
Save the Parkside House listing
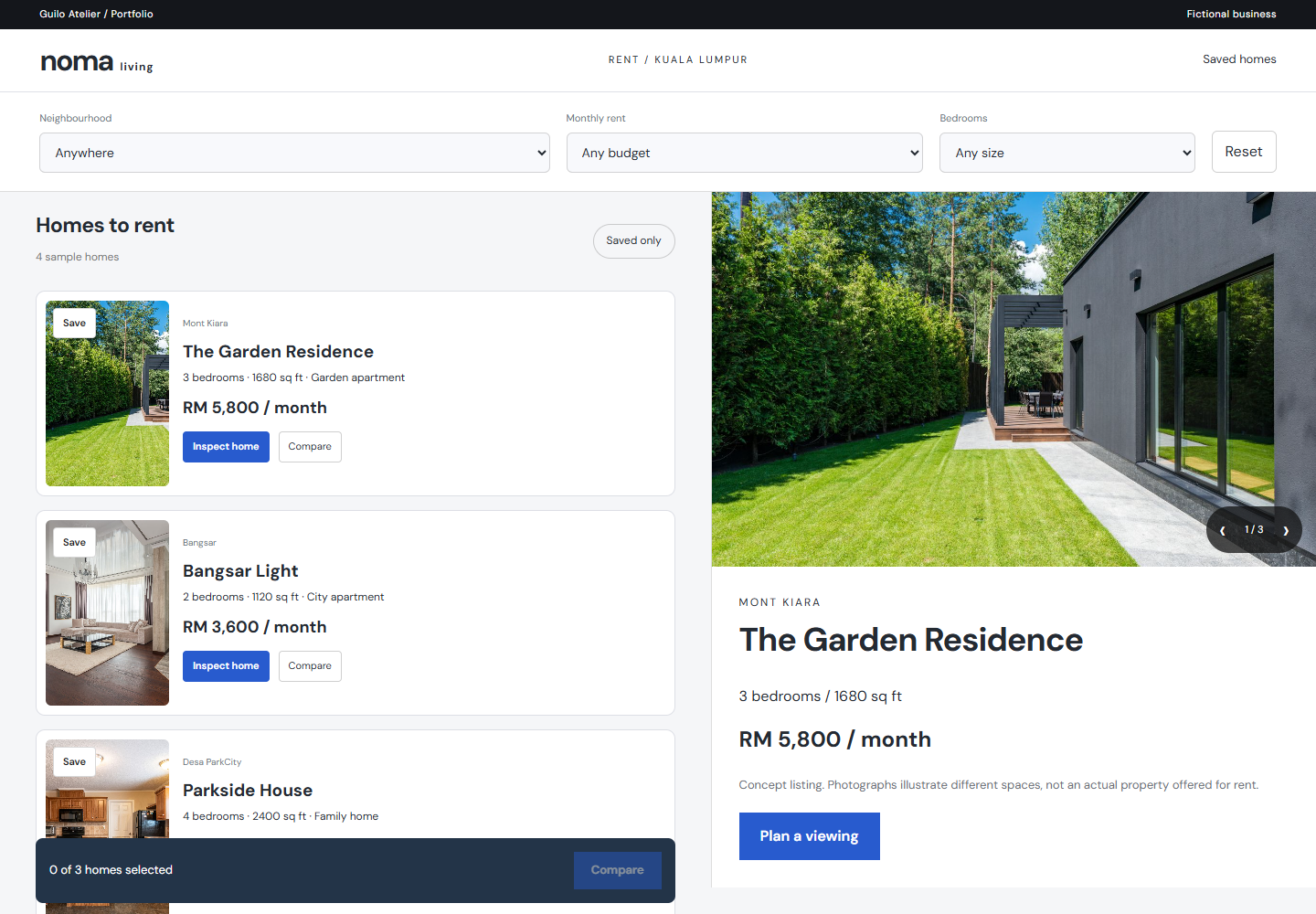coord(75,762)
